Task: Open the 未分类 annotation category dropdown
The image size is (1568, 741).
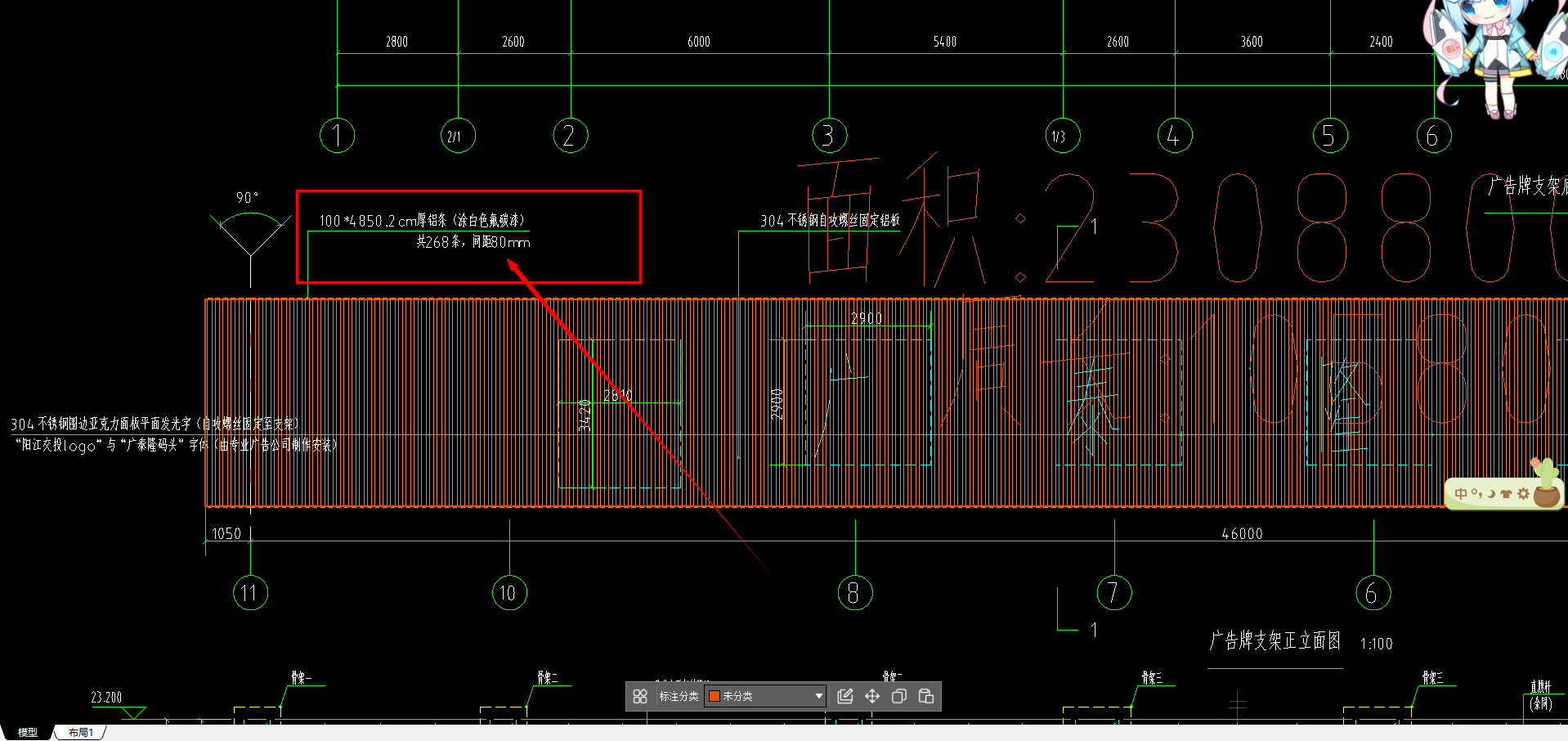Action: (x=764, y=696)
